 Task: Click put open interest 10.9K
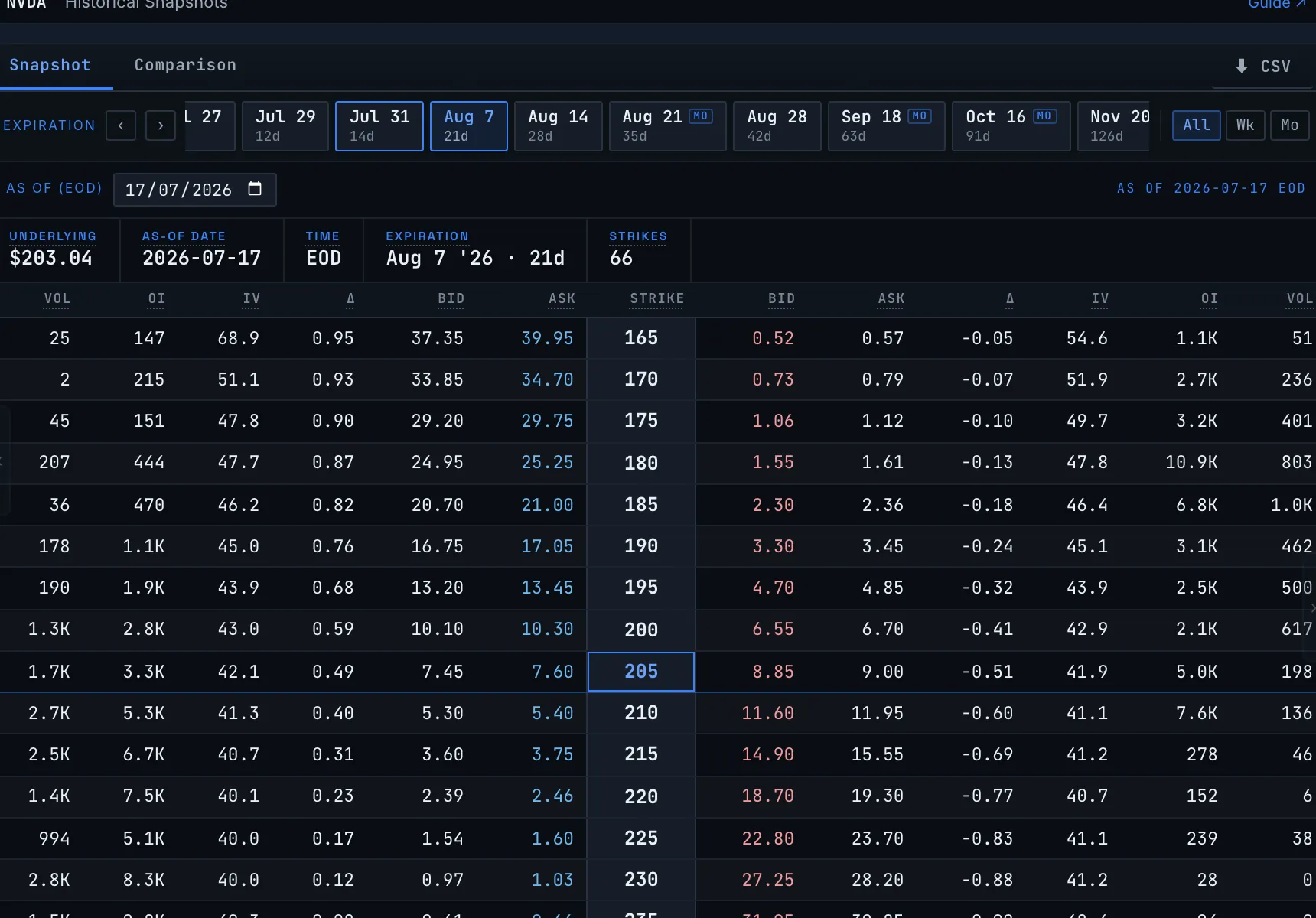click(x=1191, y=462)
